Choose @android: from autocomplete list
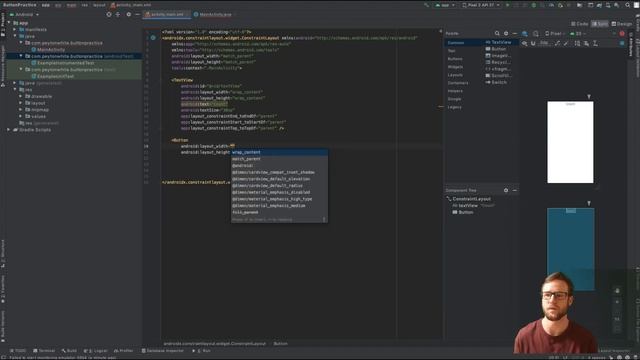Image resolution: width=640 pixels, height=360 pixels. point(279,166)
